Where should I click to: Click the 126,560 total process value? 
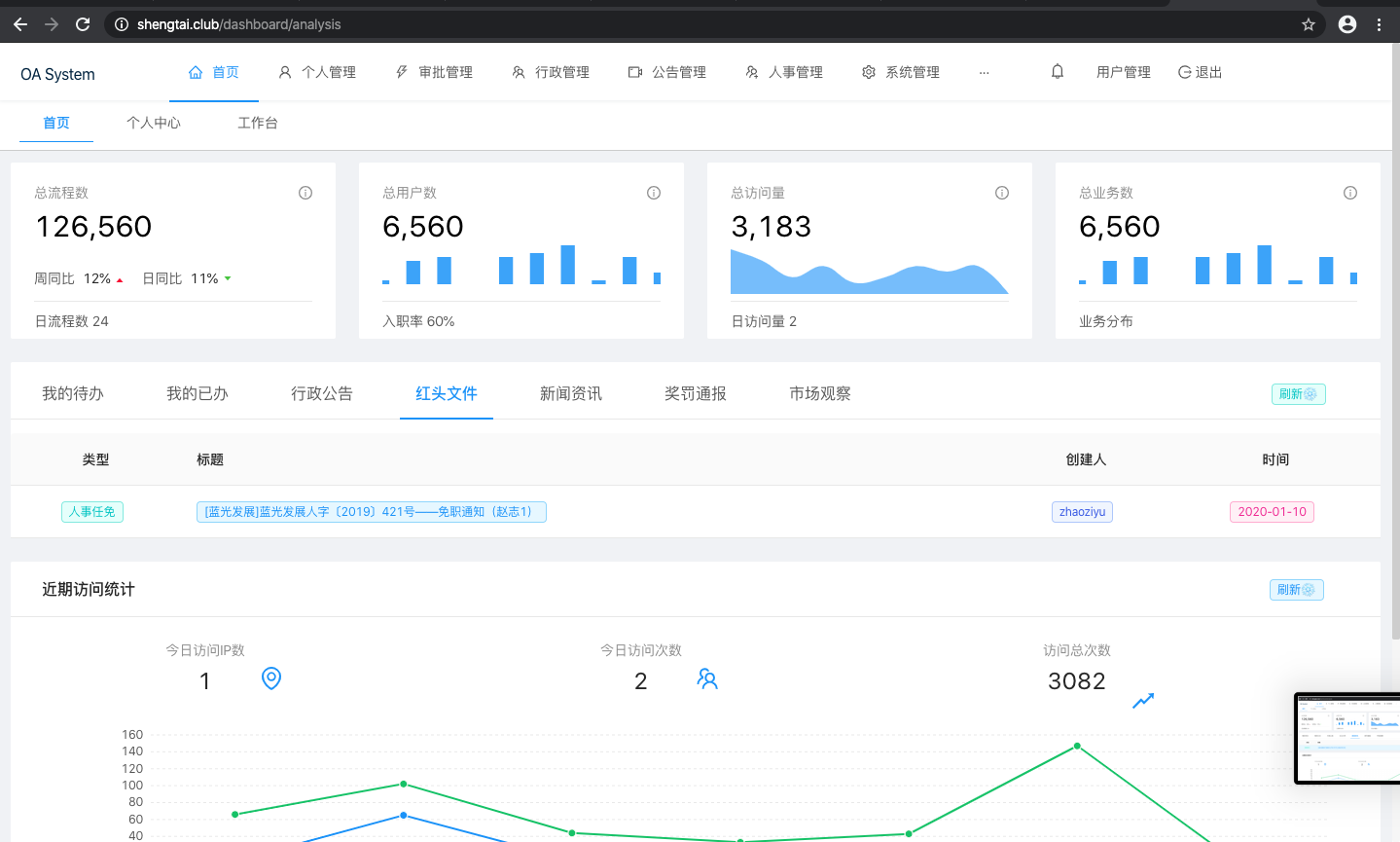pos(93,227)
